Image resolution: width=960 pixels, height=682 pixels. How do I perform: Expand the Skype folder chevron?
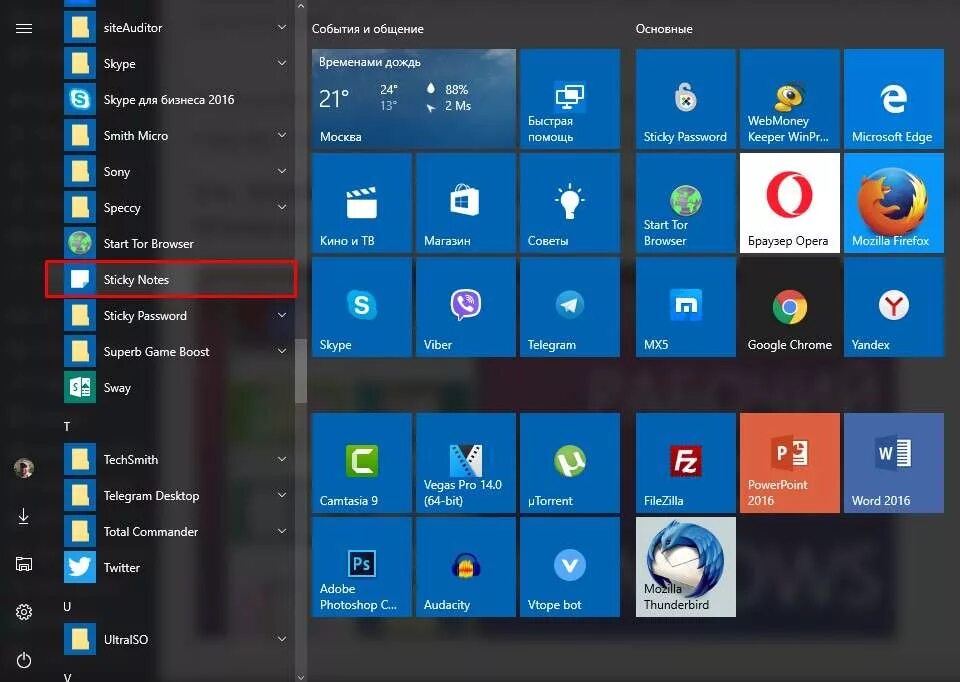tap(282, 63)
